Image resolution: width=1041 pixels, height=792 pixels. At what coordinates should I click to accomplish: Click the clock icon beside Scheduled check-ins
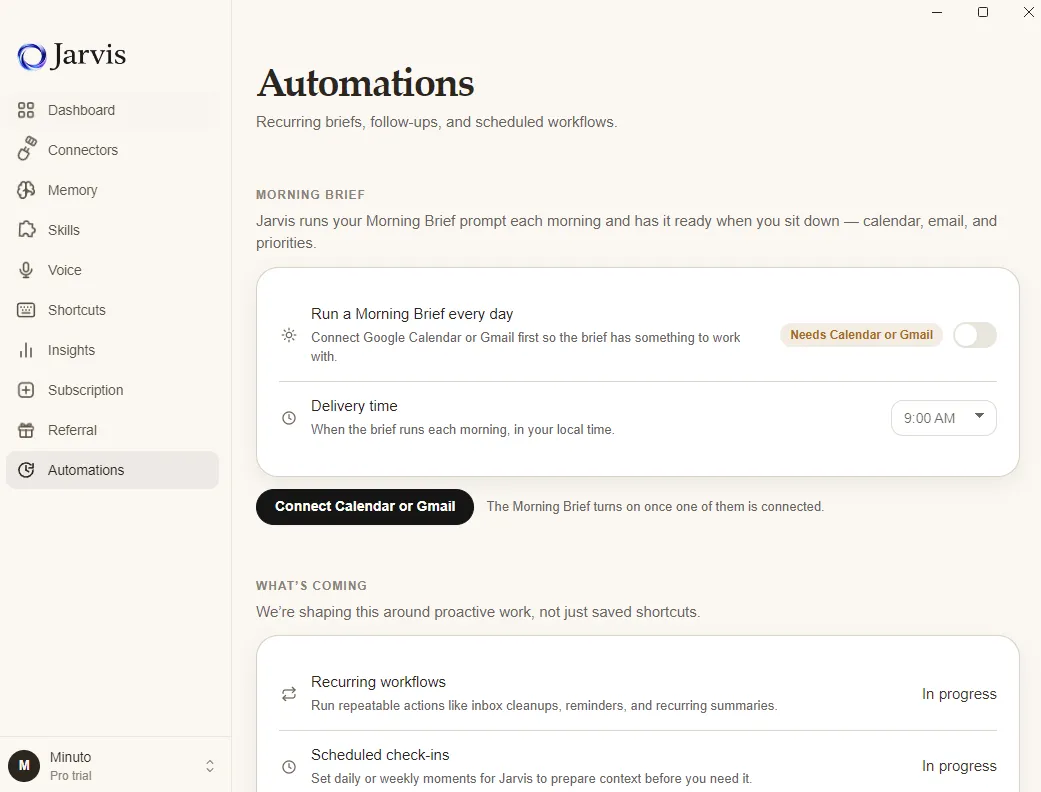tap(289, 767)
